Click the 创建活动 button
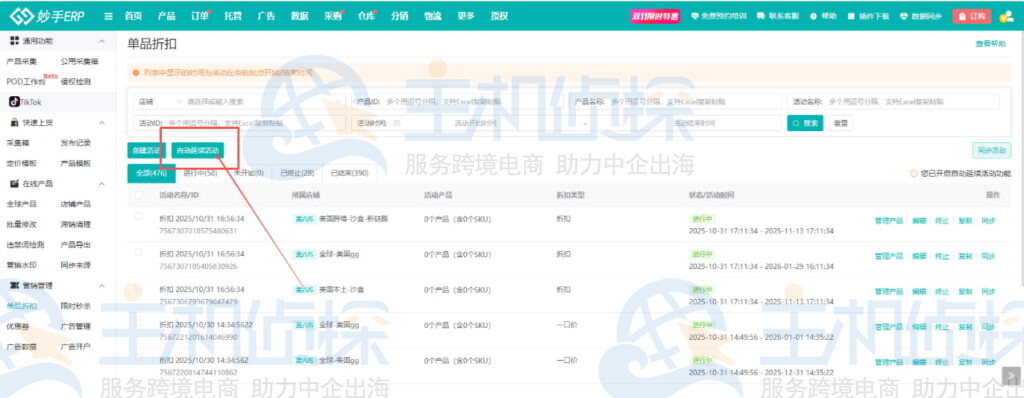Image resolution: width=1024 pixels, height=398 pixels. [x=145, y=150]
